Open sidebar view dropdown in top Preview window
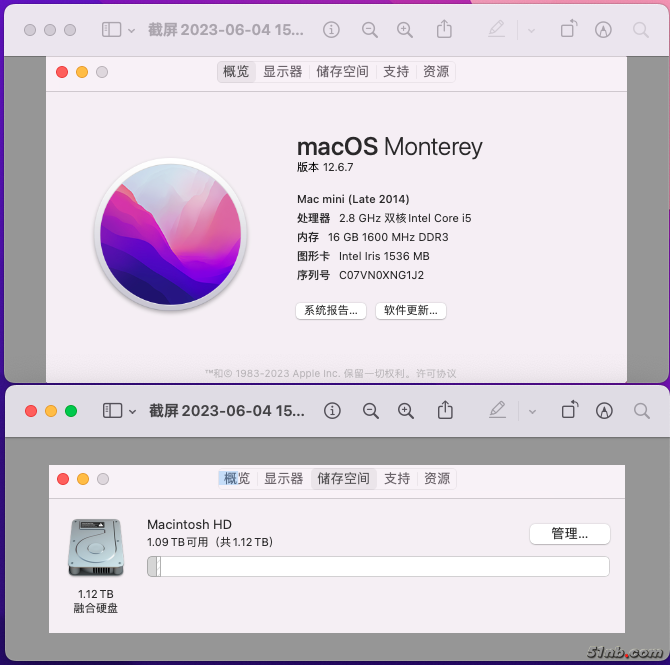 [132, 31]
